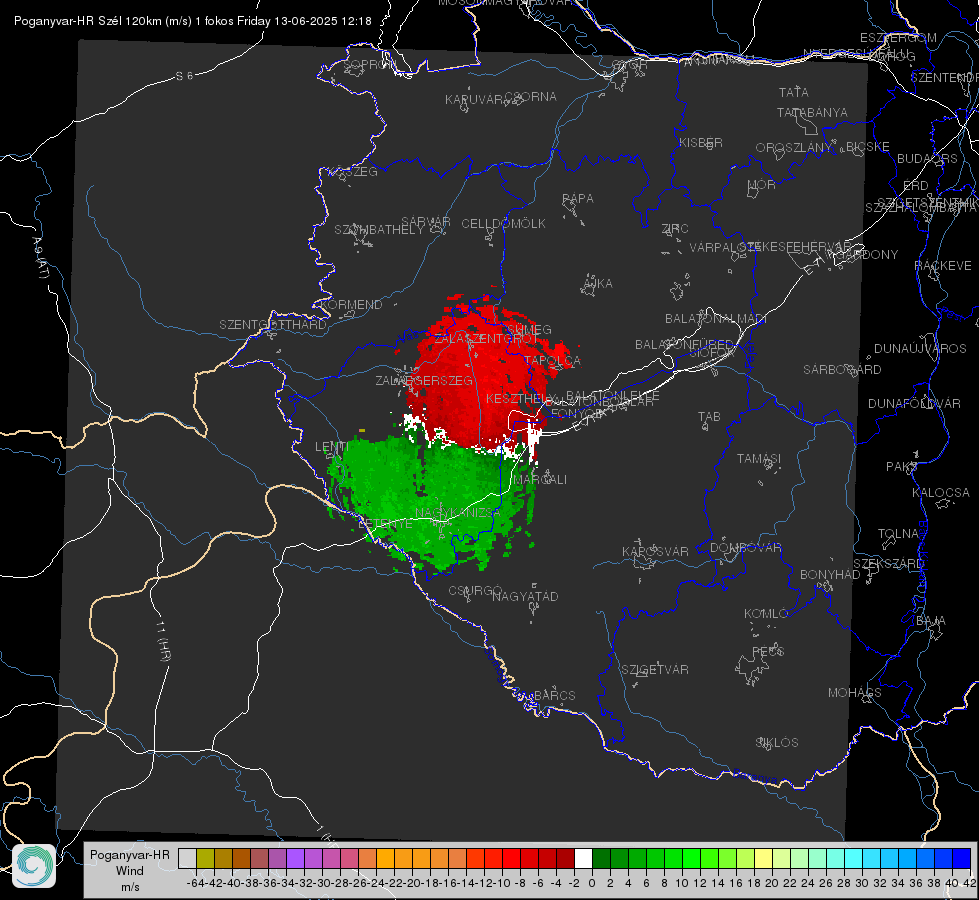Click the KALOCSA city label
The height and width of the screenshot is (900, 979).
pyautogui.click(x=940, y=493)
